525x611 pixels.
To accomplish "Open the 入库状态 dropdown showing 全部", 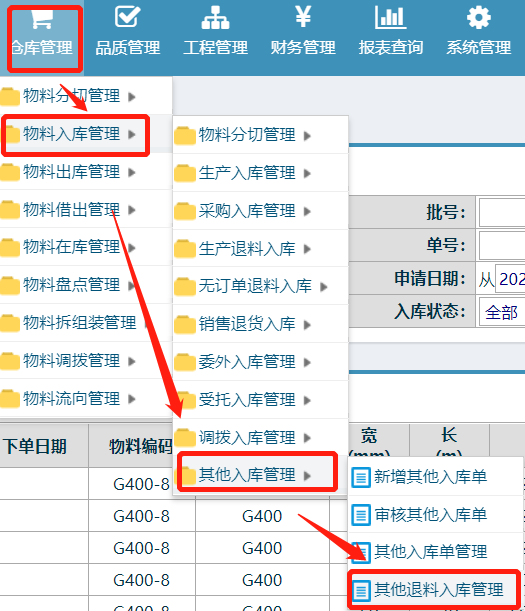I will click(x=502, y=312).
